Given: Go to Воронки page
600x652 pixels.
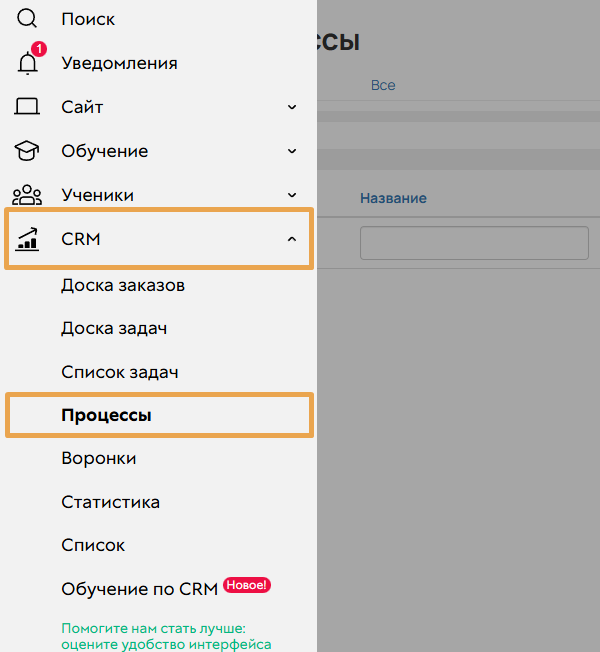Looking at the screenshot, I should point(98,458).
